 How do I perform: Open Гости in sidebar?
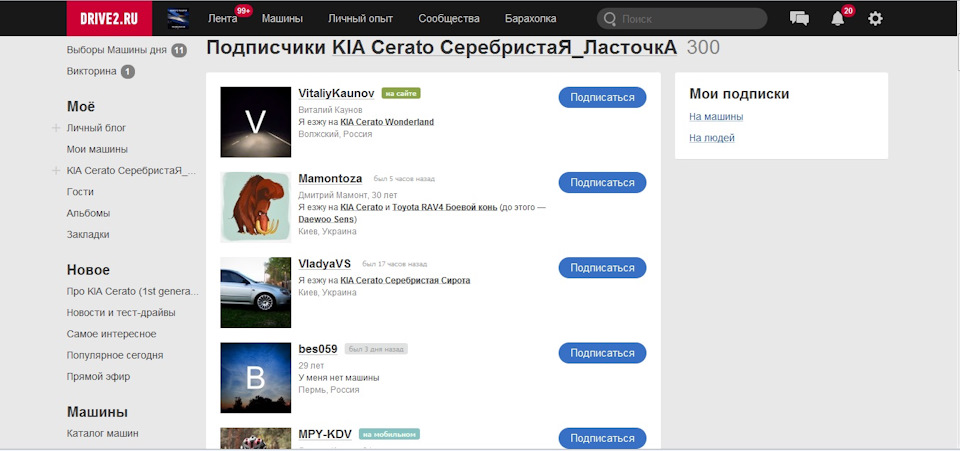click(x=80, y=192)
